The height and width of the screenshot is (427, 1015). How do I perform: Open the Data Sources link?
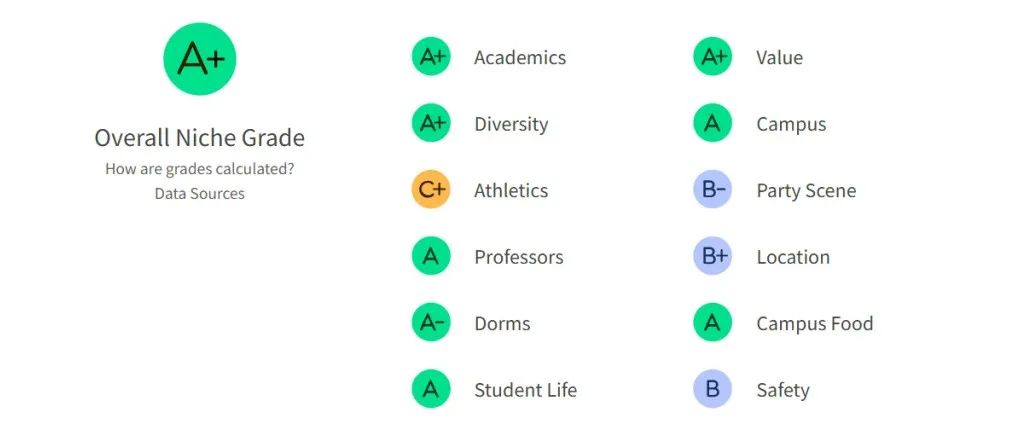tap(199, 193)
